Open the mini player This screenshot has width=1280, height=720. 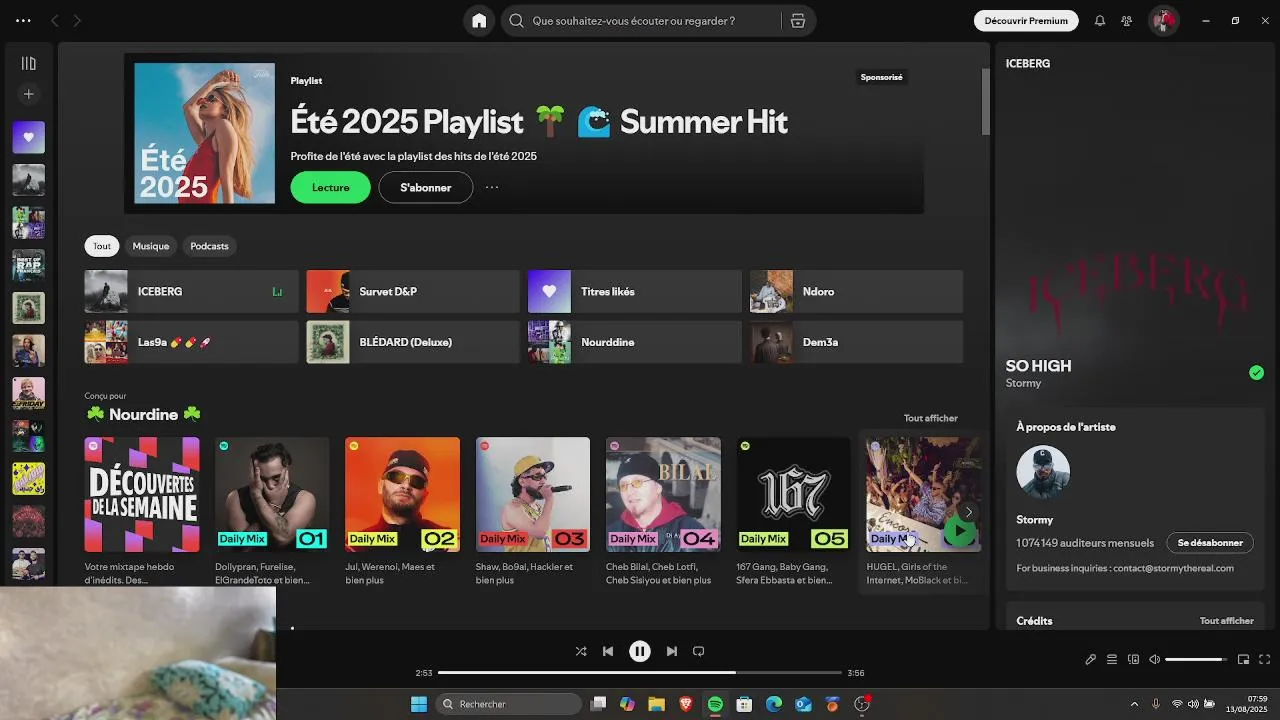click(x=1243, y=659)
